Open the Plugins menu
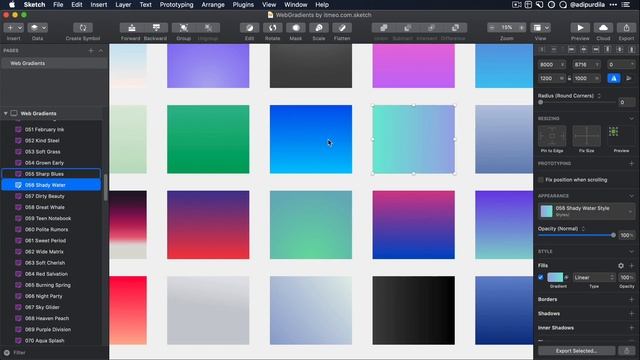Image resolution: width=640 pixels, height=360 pixels. pos(243,5)
